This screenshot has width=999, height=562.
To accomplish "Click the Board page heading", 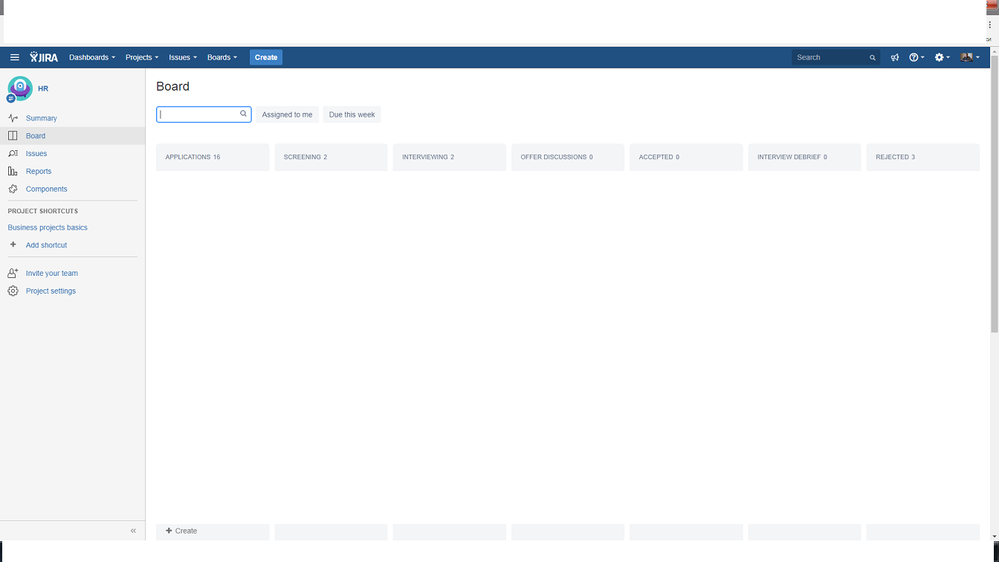I will [x=173, y=87].
